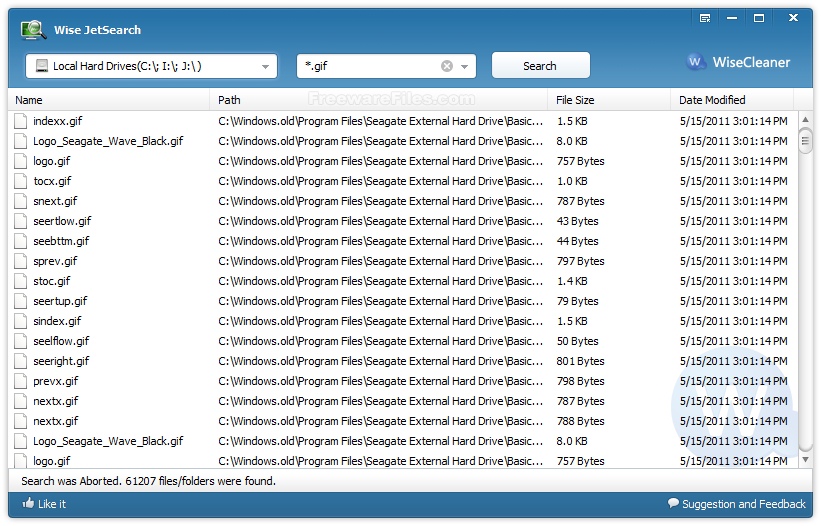Viewport: 821px width, 526px height.
Task: Sort results by File Size column header
Action: pos(609,99)
